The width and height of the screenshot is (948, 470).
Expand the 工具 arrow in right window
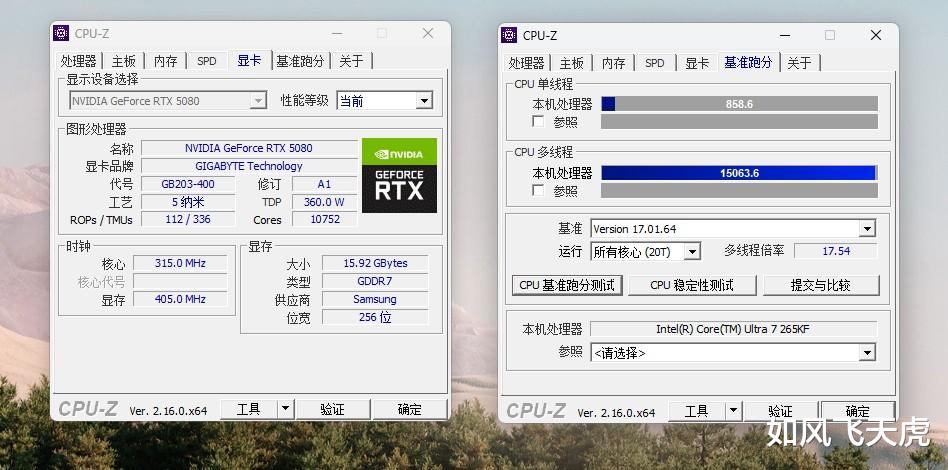coord(733,411)
